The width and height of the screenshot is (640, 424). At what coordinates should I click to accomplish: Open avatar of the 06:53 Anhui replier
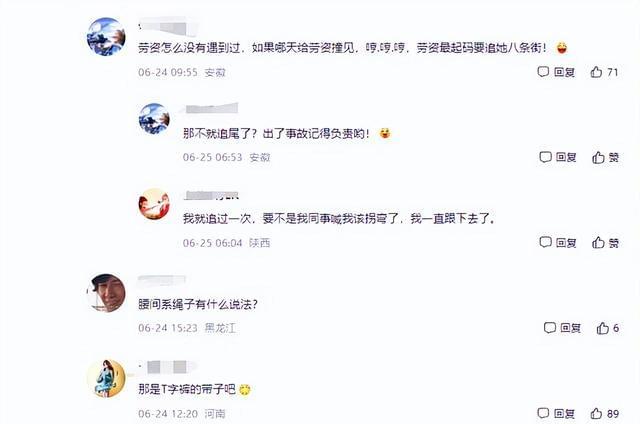pyautogui.click(x=154, y=118)
